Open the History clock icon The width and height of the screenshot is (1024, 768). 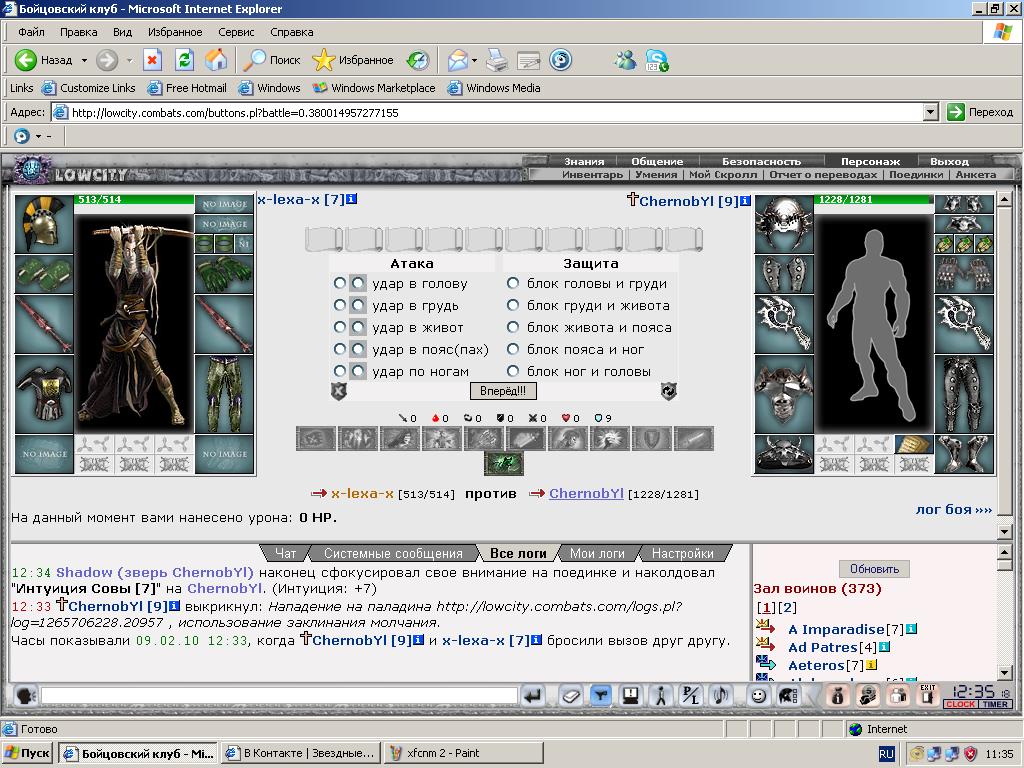[418, 60]
